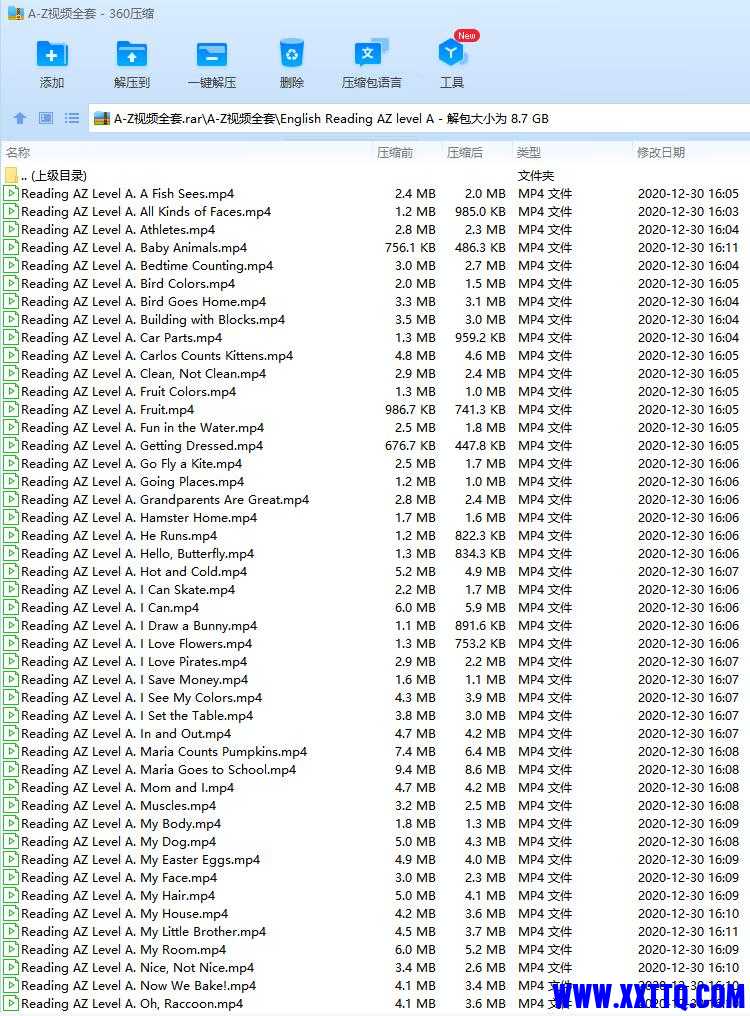Click the archive icon in address bar
Viewport: 750px width, 1016px height.
point(102,119)
